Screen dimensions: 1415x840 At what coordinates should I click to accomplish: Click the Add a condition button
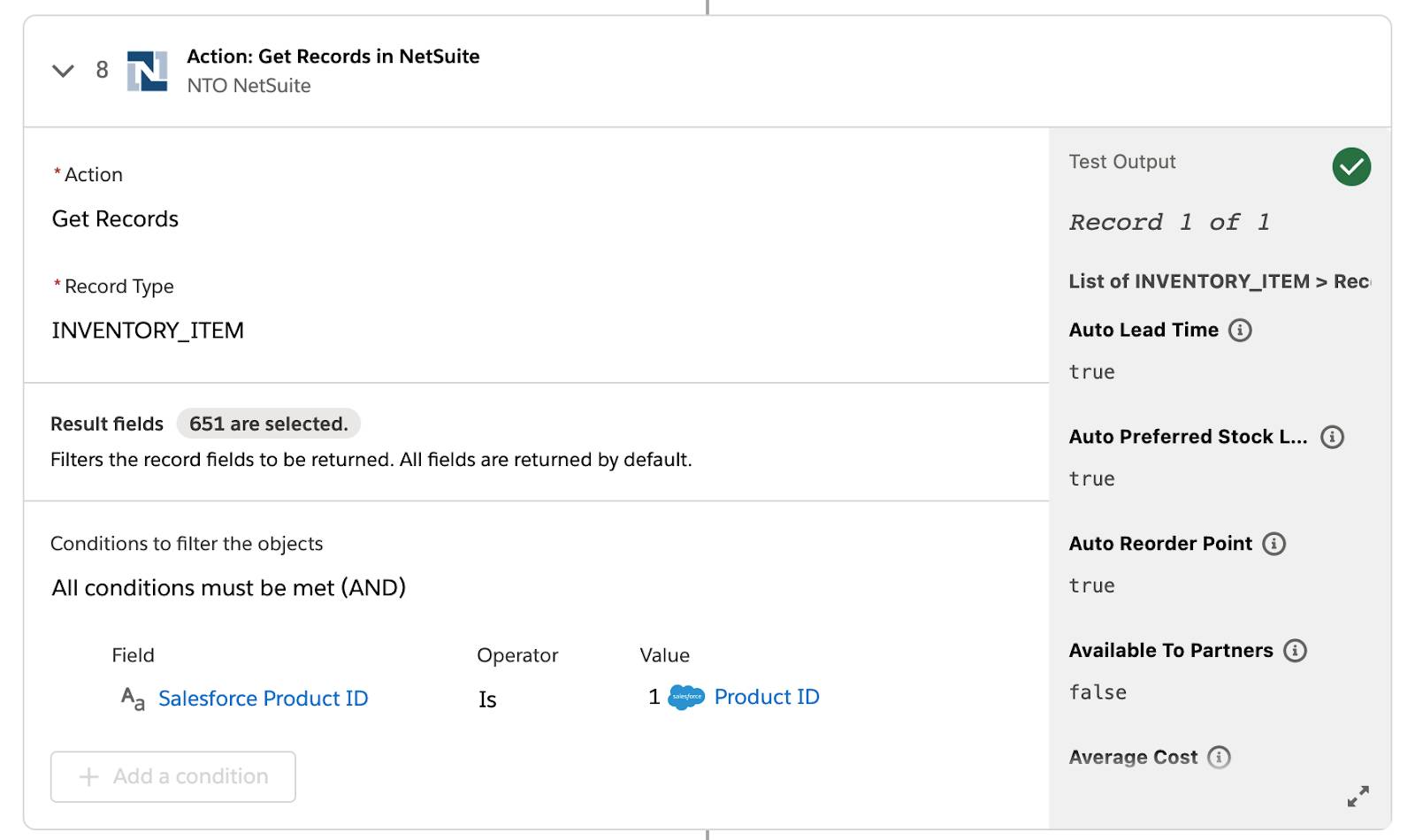(x=173, y=776)
